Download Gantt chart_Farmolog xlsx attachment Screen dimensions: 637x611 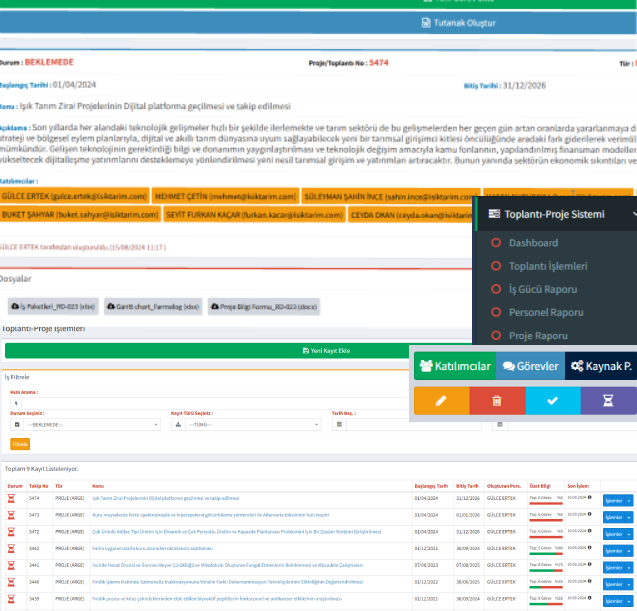[x=154, y=306]
